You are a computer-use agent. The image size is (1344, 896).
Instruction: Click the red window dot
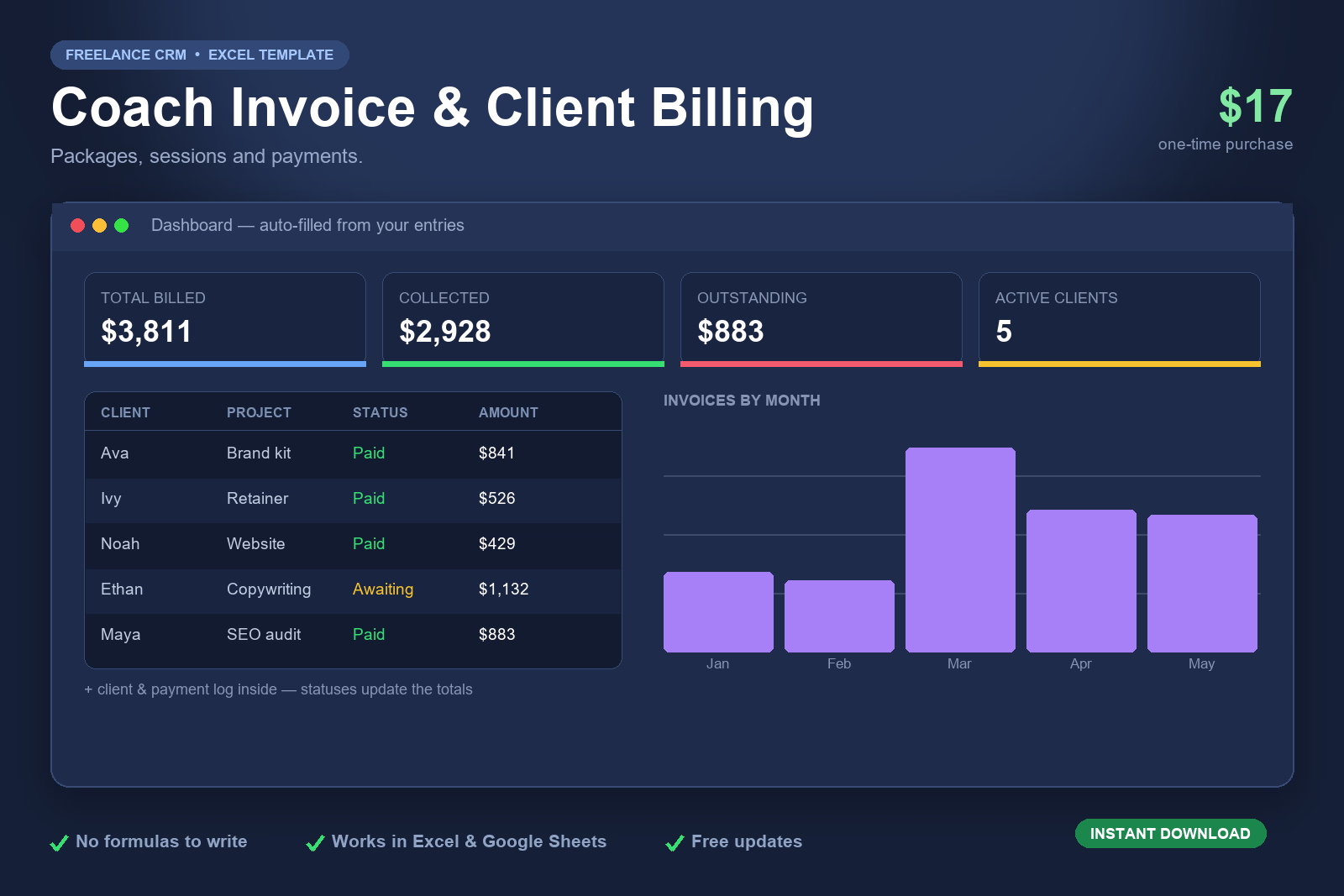(x=77, y=225)
